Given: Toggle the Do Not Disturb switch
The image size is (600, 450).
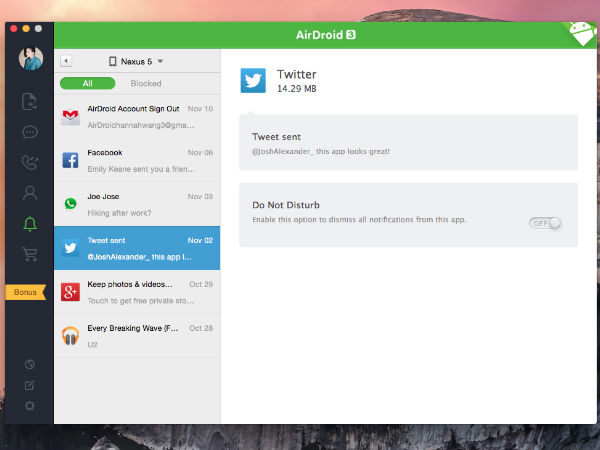Looking at the screenshot, I should coord(545,223).
